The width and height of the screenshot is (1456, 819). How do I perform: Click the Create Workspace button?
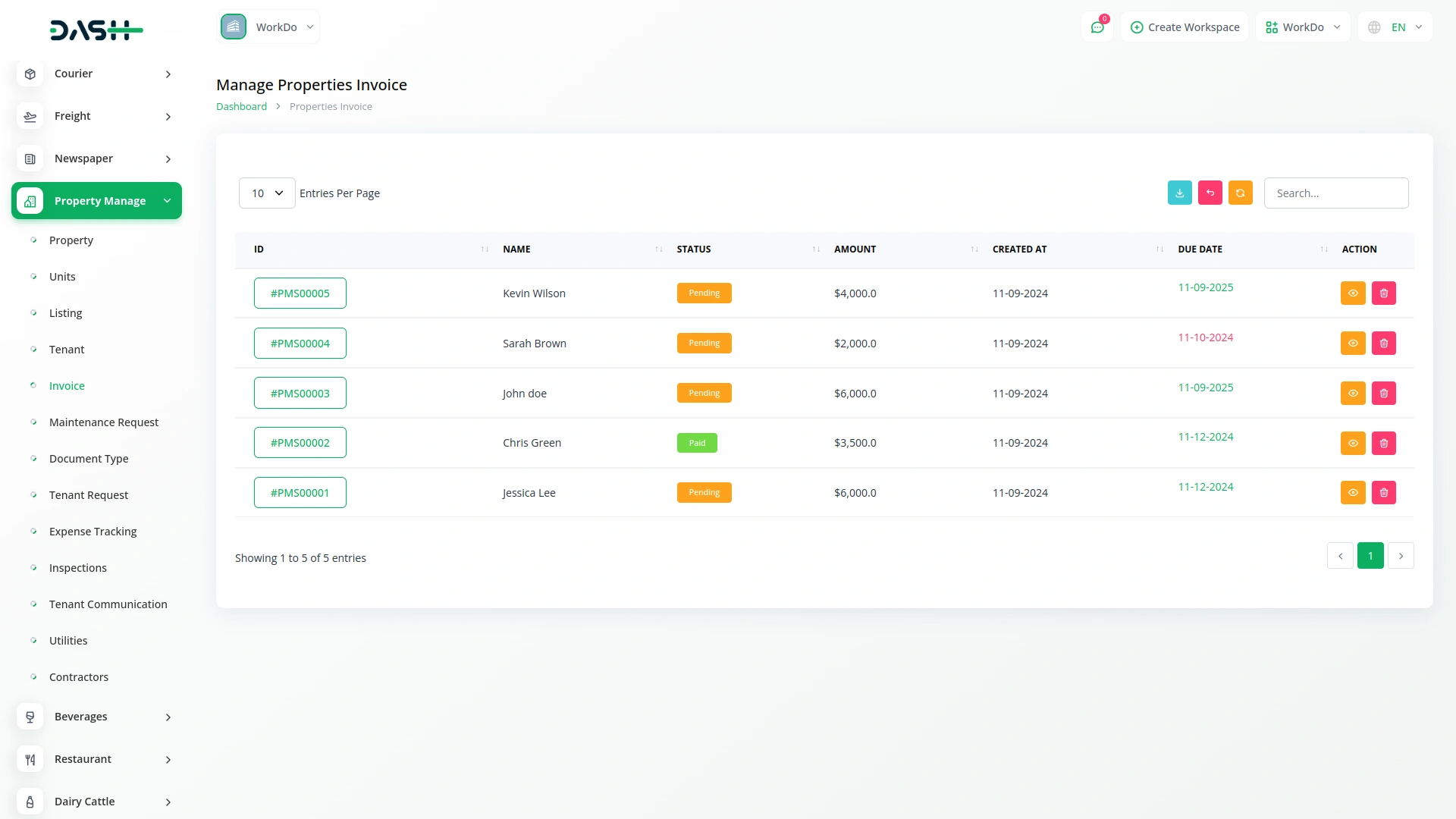point(1185,27)
